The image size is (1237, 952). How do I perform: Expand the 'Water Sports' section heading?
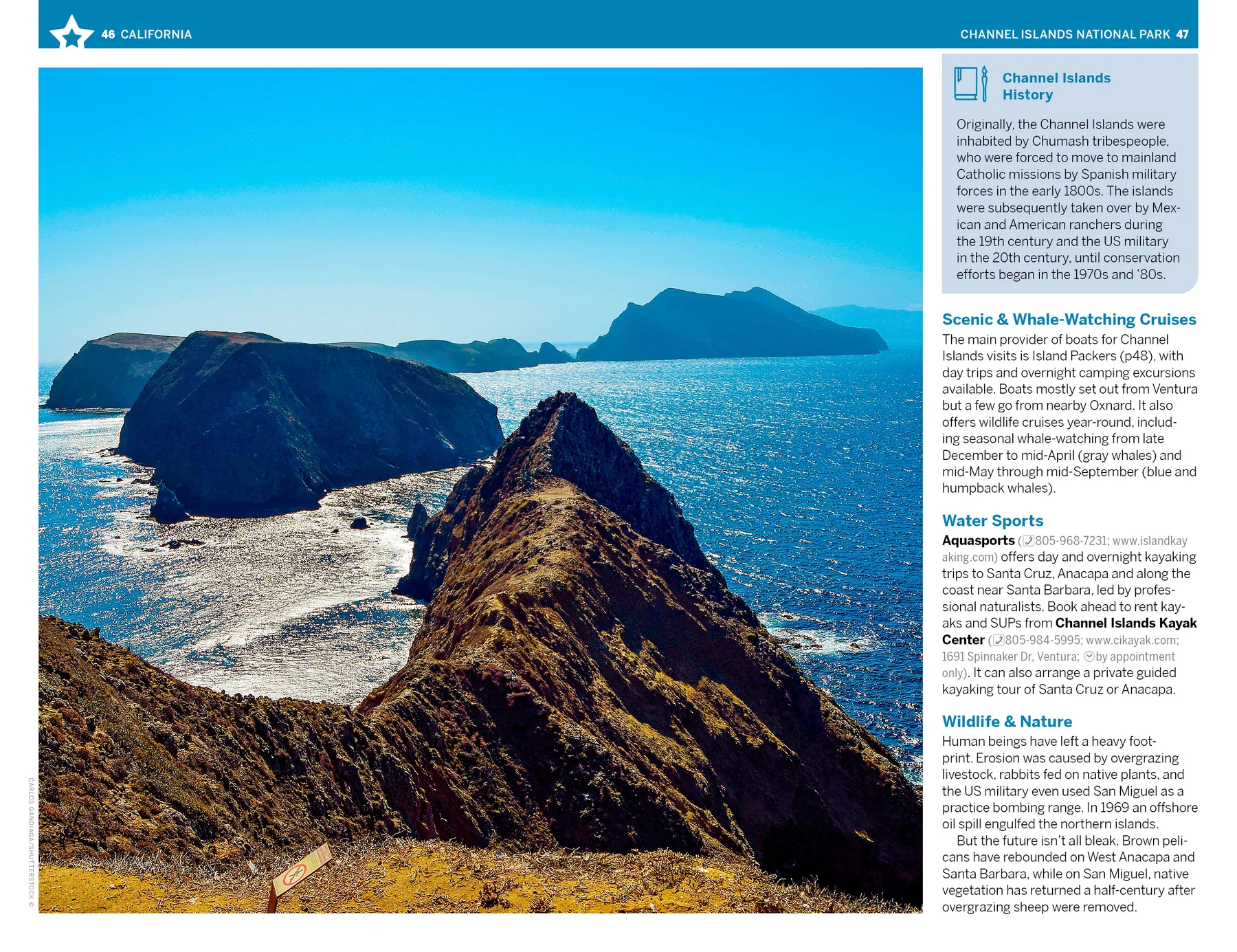993,522
